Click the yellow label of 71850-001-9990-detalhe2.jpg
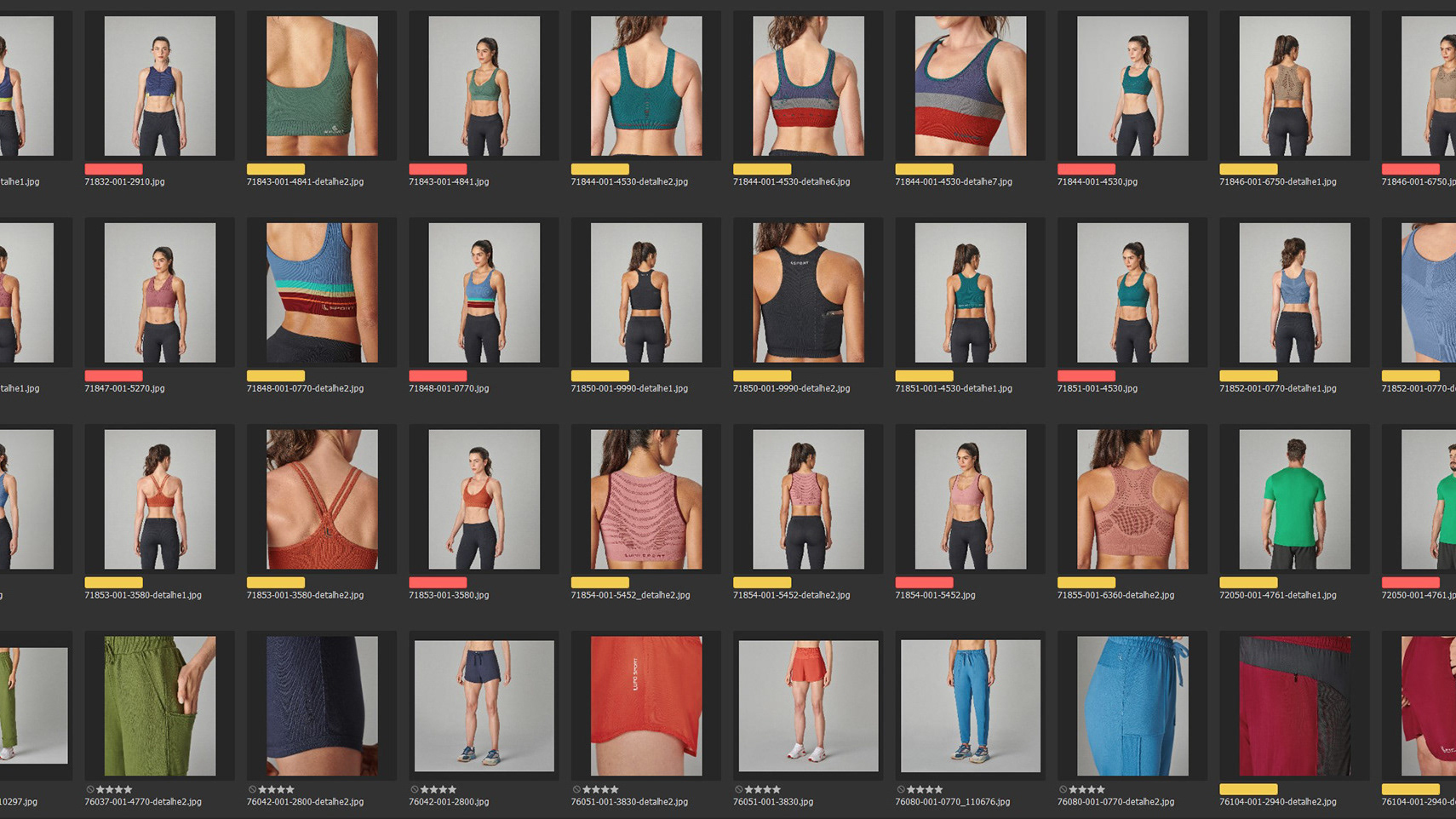Viewport: 1456px width, 819px height. click(762, 375)
